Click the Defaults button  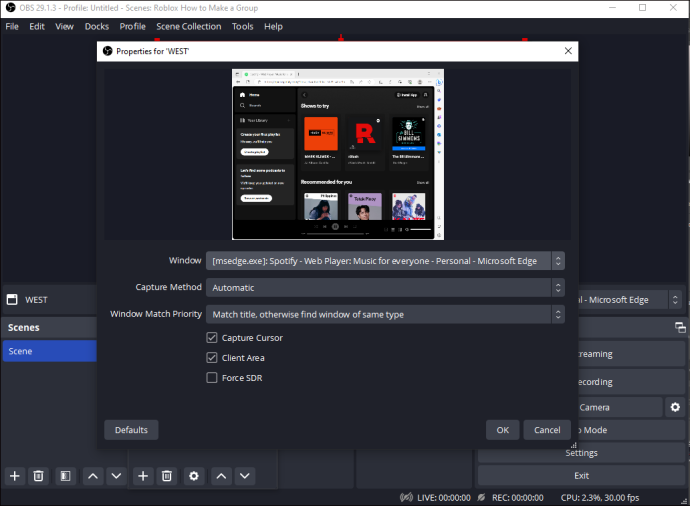[x=131, y=430]
